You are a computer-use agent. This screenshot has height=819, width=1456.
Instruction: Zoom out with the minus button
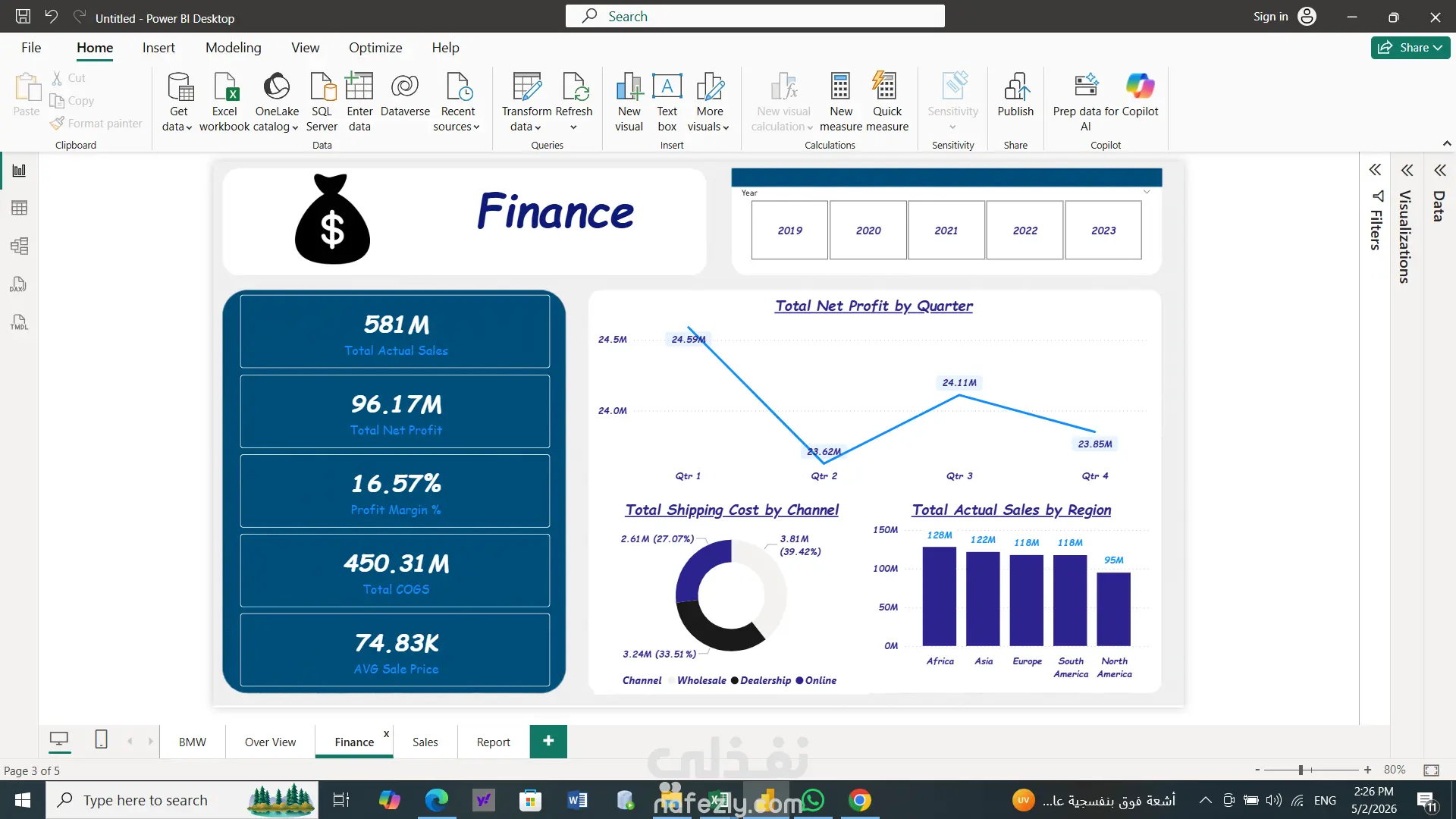coord(1257,770)
